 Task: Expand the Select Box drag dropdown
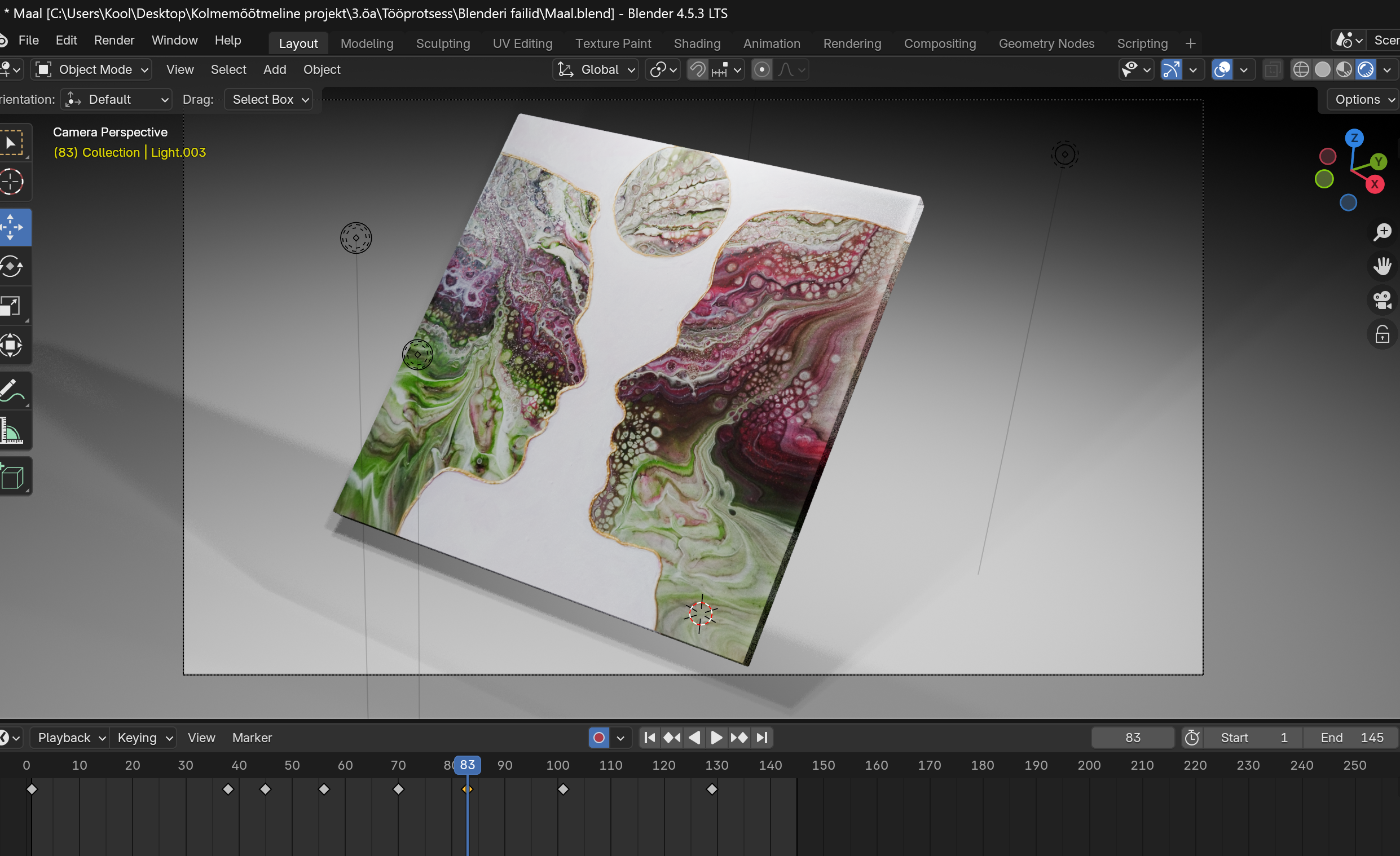click(268, 99)
